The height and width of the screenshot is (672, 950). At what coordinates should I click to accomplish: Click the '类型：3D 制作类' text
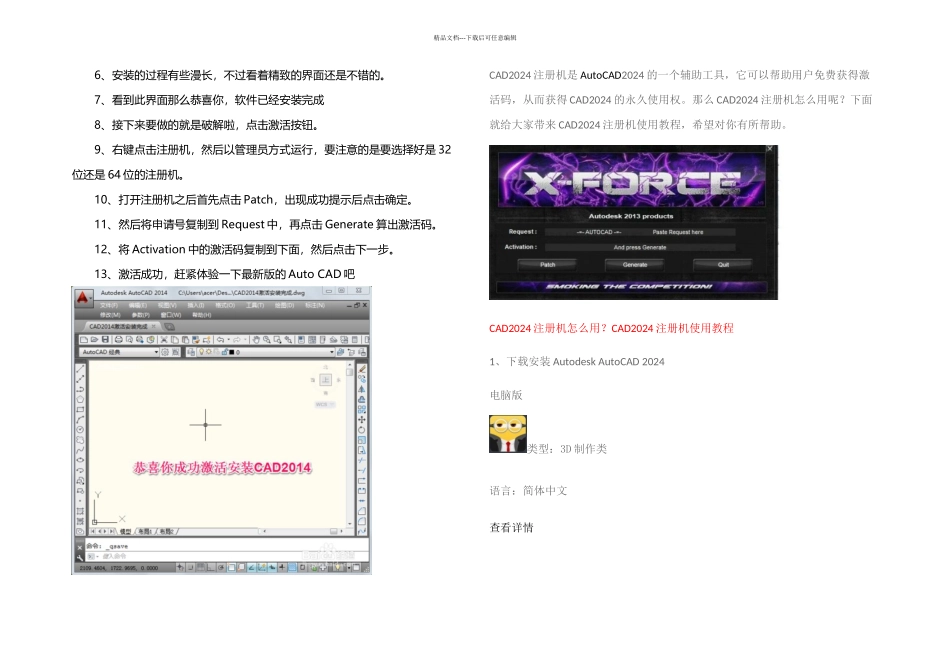[567, 449]
